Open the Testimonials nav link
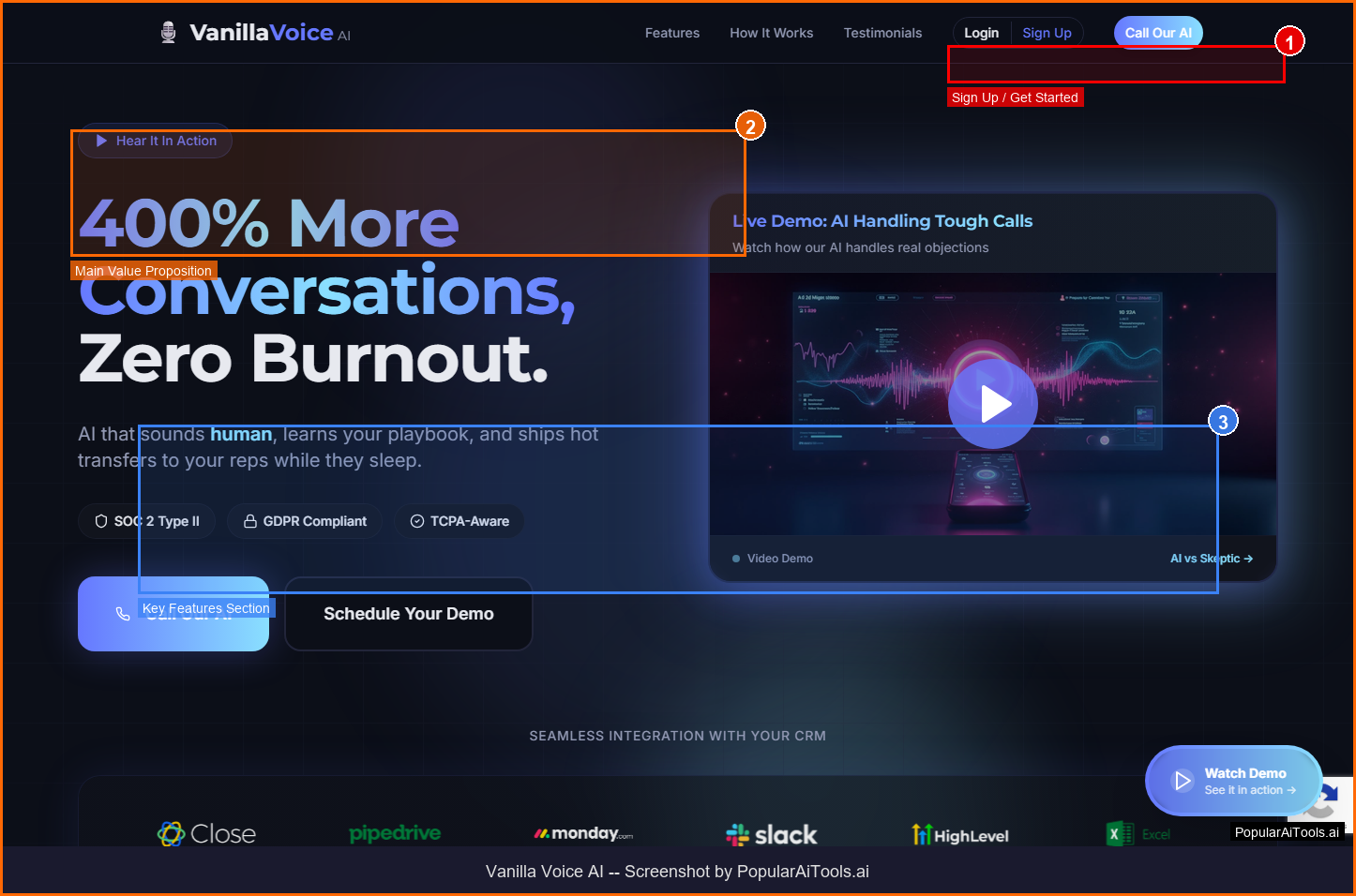Image resolution: width=1356 pixels, height=896 pixels. 882,33
